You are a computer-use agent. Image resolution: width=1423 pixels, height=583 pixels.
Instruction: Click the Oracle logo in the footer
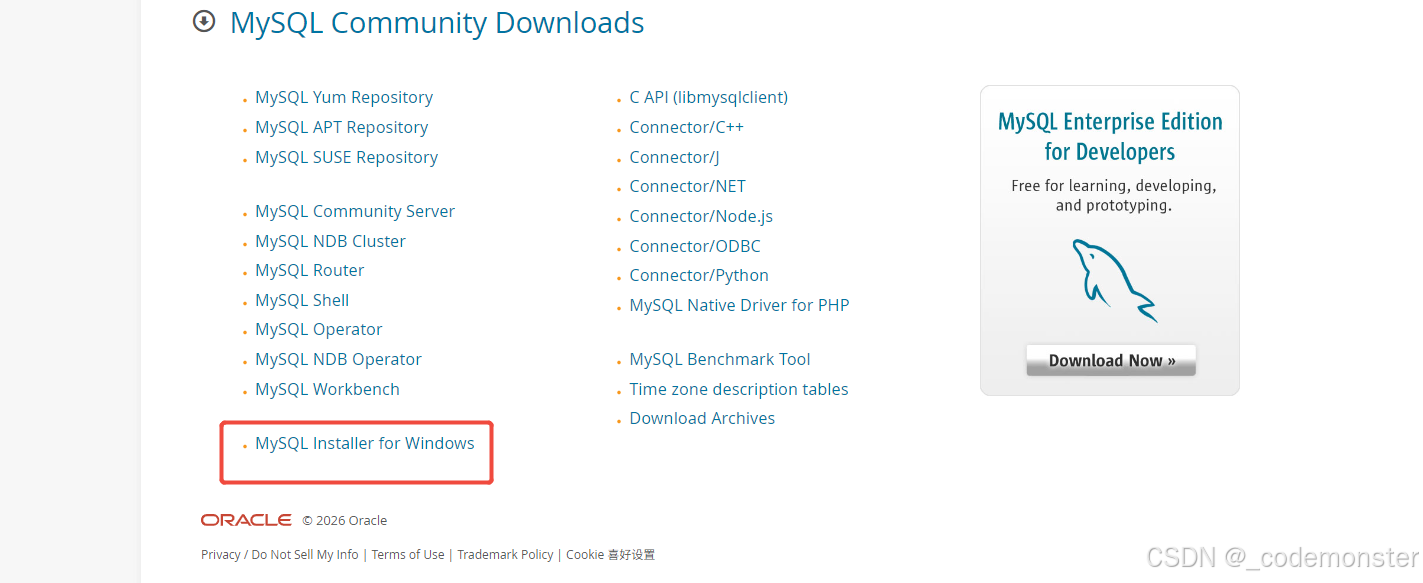coord(246,520)
